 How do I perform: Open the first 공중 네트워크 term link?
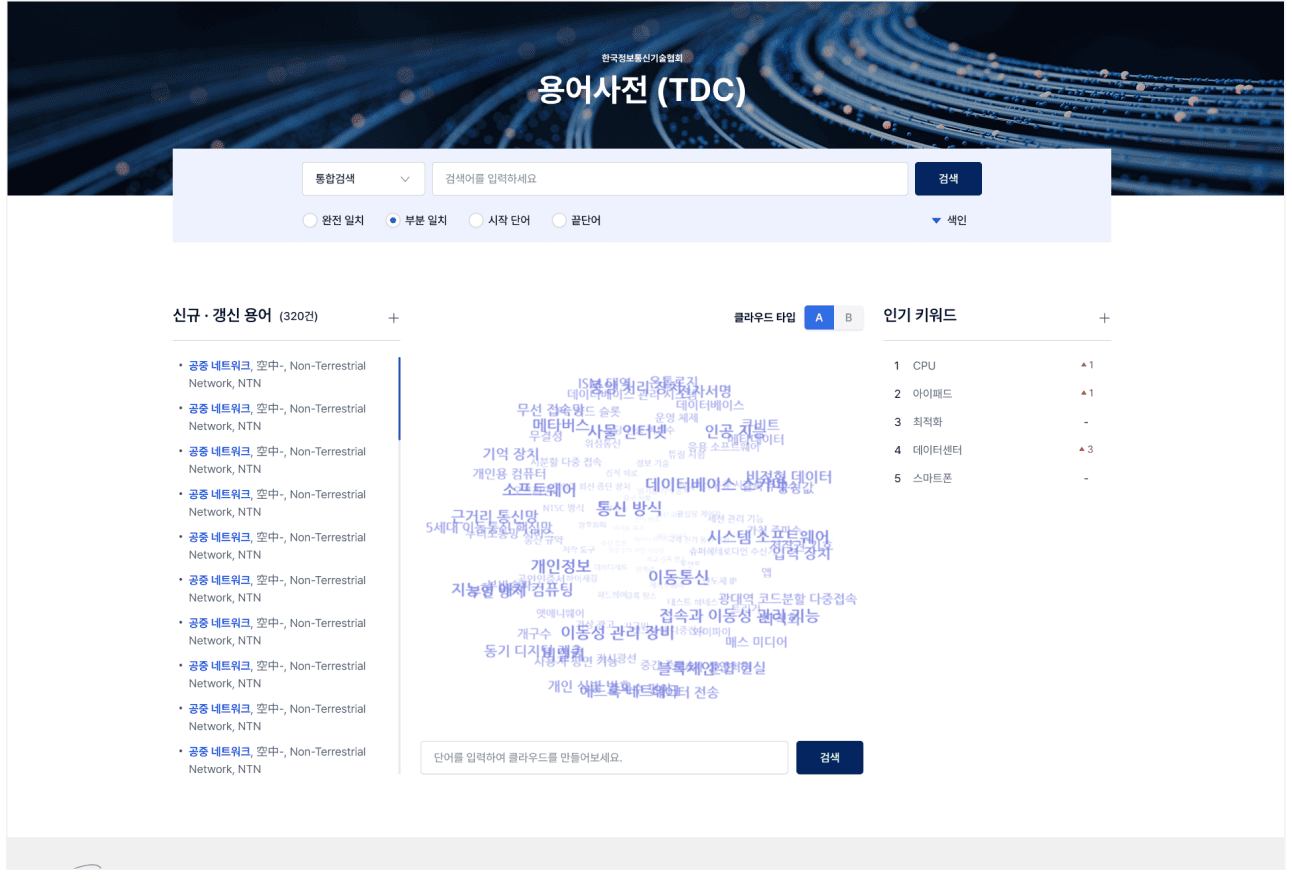pyautogui.click(x=219, y=366)
